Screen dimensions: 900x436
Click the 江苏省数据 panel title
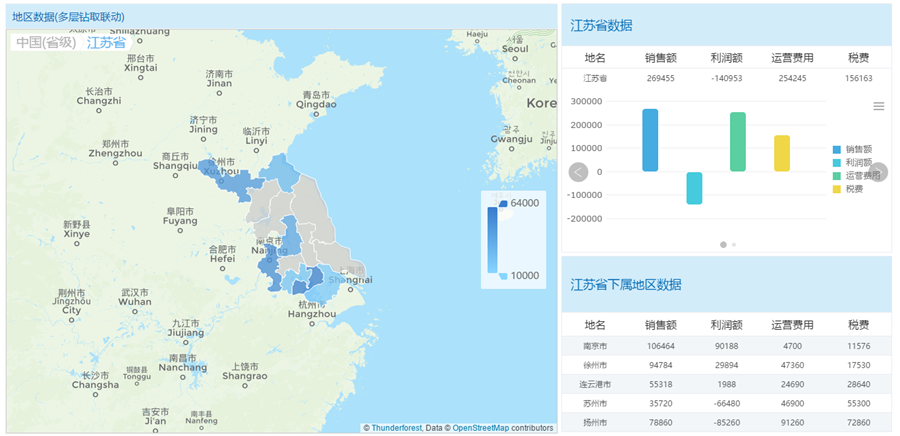coord(602,25)
